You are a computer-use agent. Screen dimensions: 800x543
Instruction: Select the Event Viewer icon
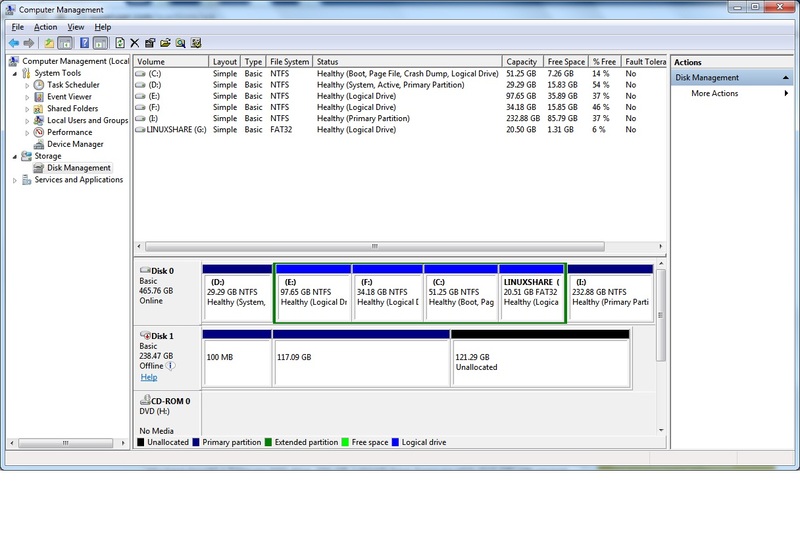[x=39, y=97]
